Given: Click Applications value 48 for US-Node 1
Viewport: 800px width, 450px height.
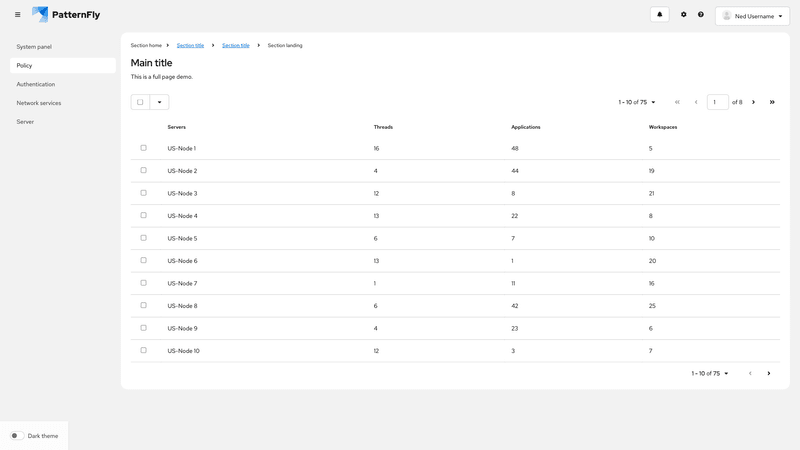Looking at the screenshot, I should click(x=515, y=148).
